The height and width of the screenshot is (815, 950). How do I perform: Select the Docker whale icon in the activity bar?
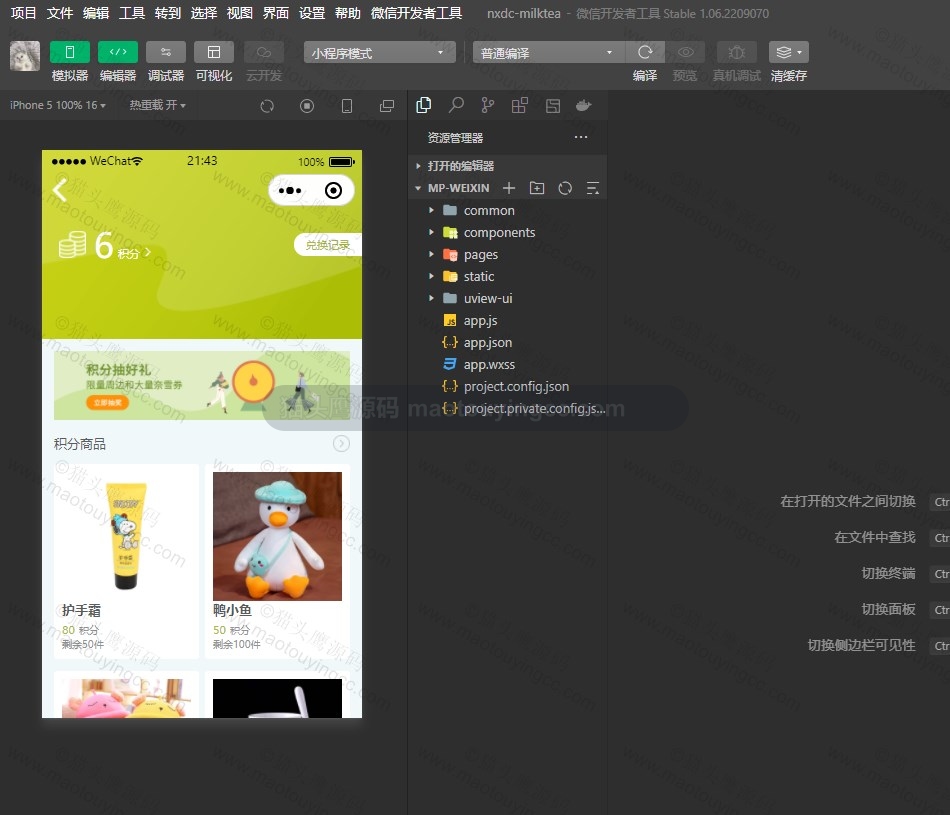click(x=583, y=105)
